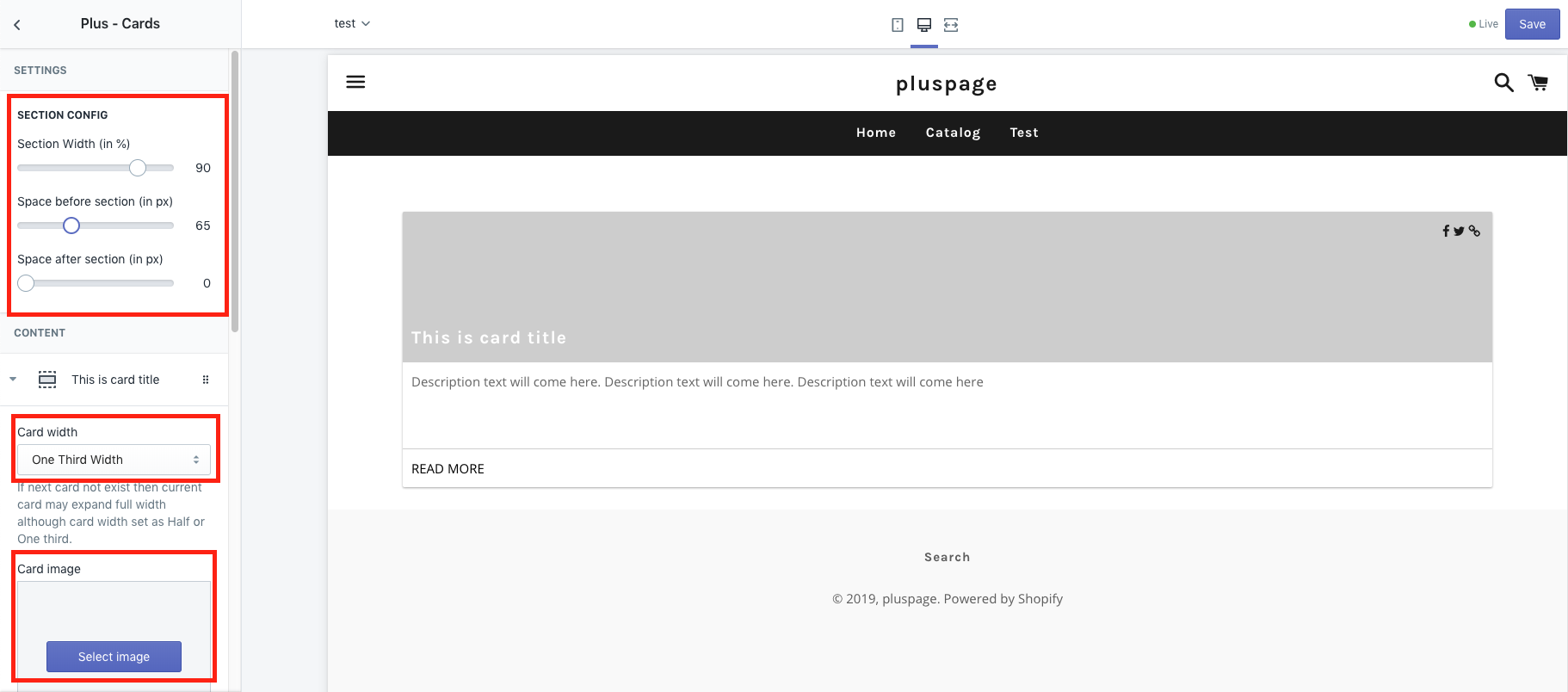
Task: Open Catalog in the navigation bar
Action: pyautogui.click(x=953, y=133)
